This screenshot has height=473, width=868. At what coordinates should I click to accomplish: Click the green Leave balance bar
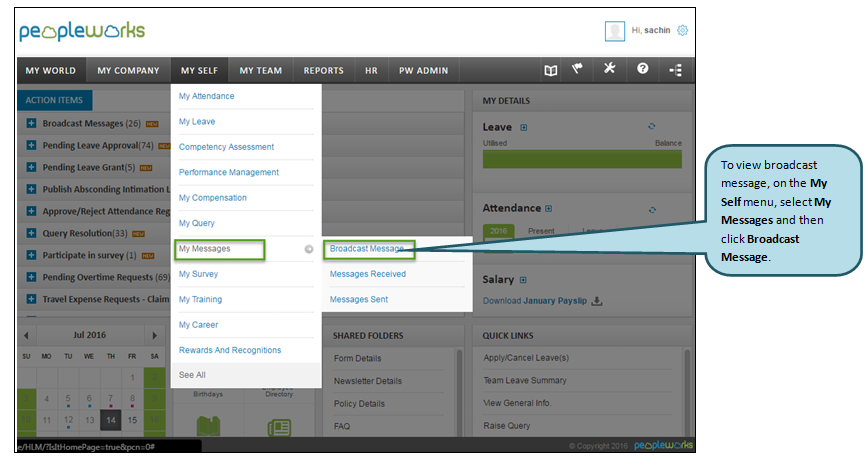[582, 159]
